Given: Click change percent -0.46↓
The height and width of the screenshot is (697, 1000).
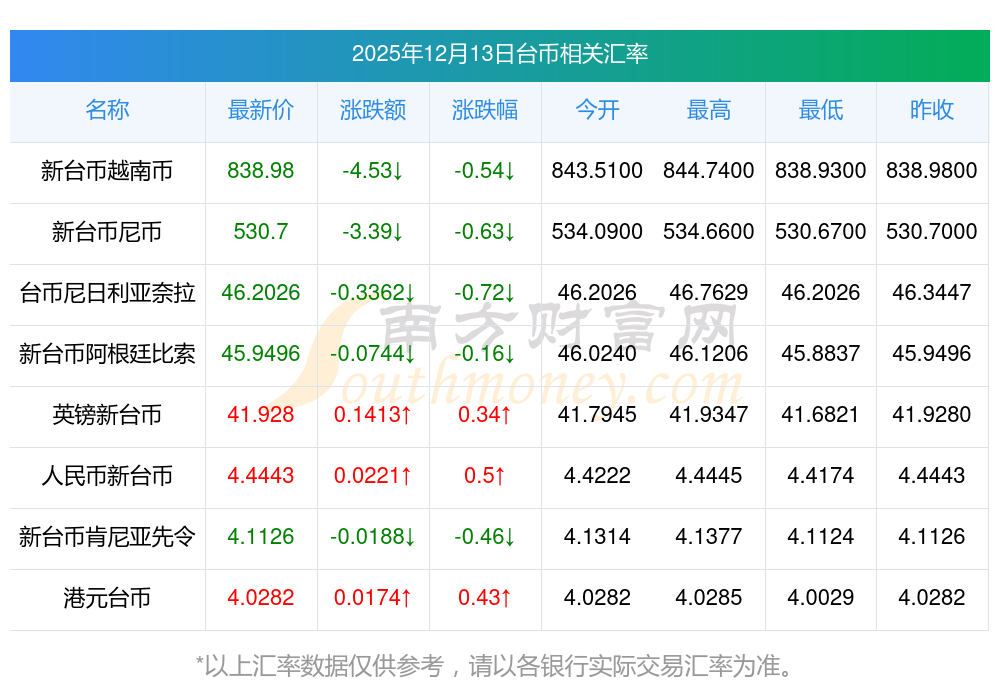Looking at the screenshot, I should pos(485,536).
